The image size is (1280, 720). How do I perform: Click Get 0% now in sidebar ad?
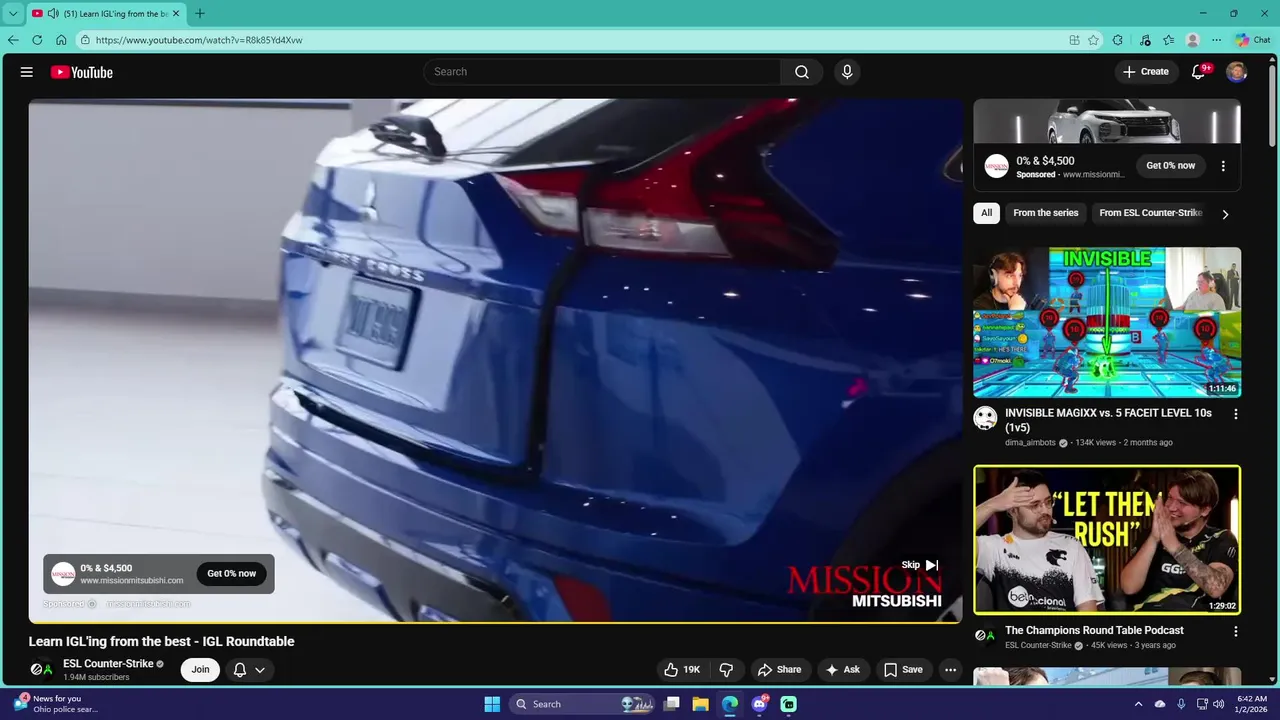click(1171, 166)
